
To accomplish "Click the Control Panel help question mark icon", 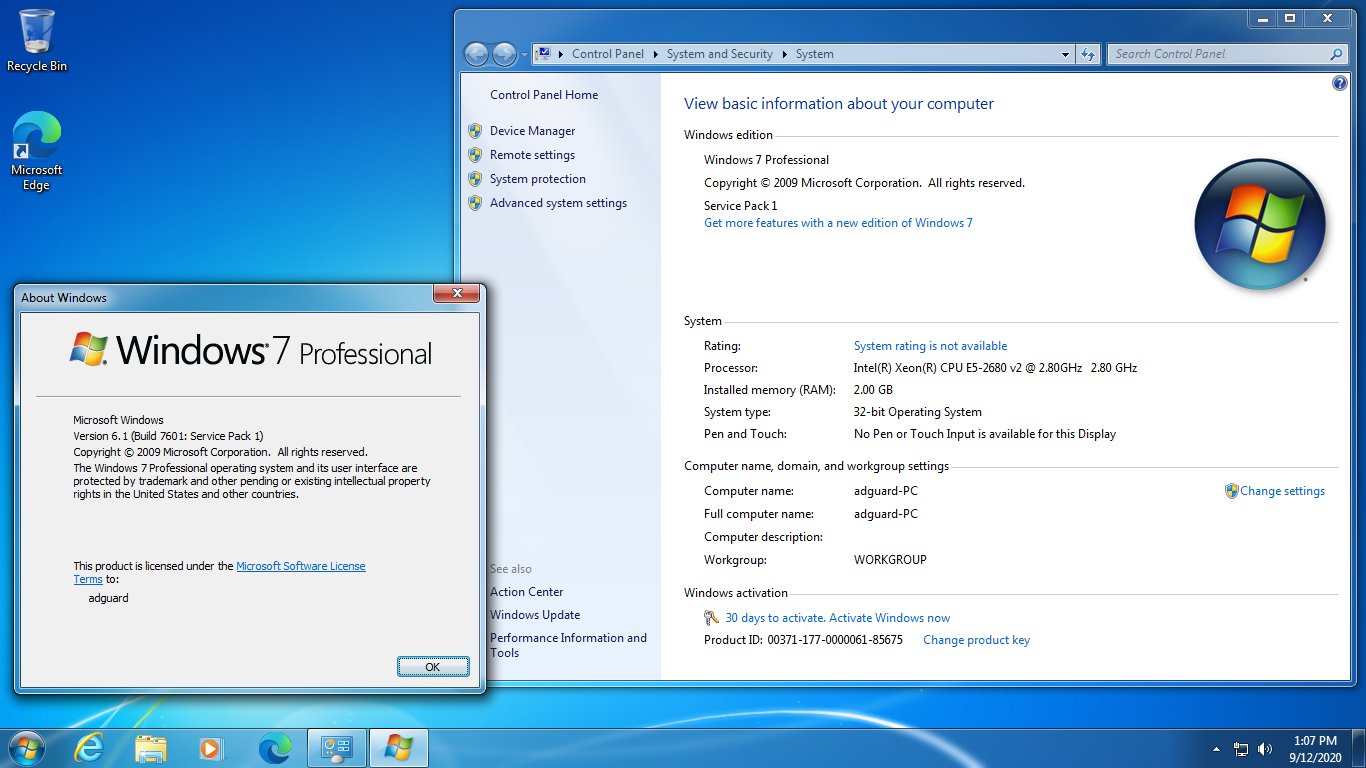I will (x=1340, y=84).
